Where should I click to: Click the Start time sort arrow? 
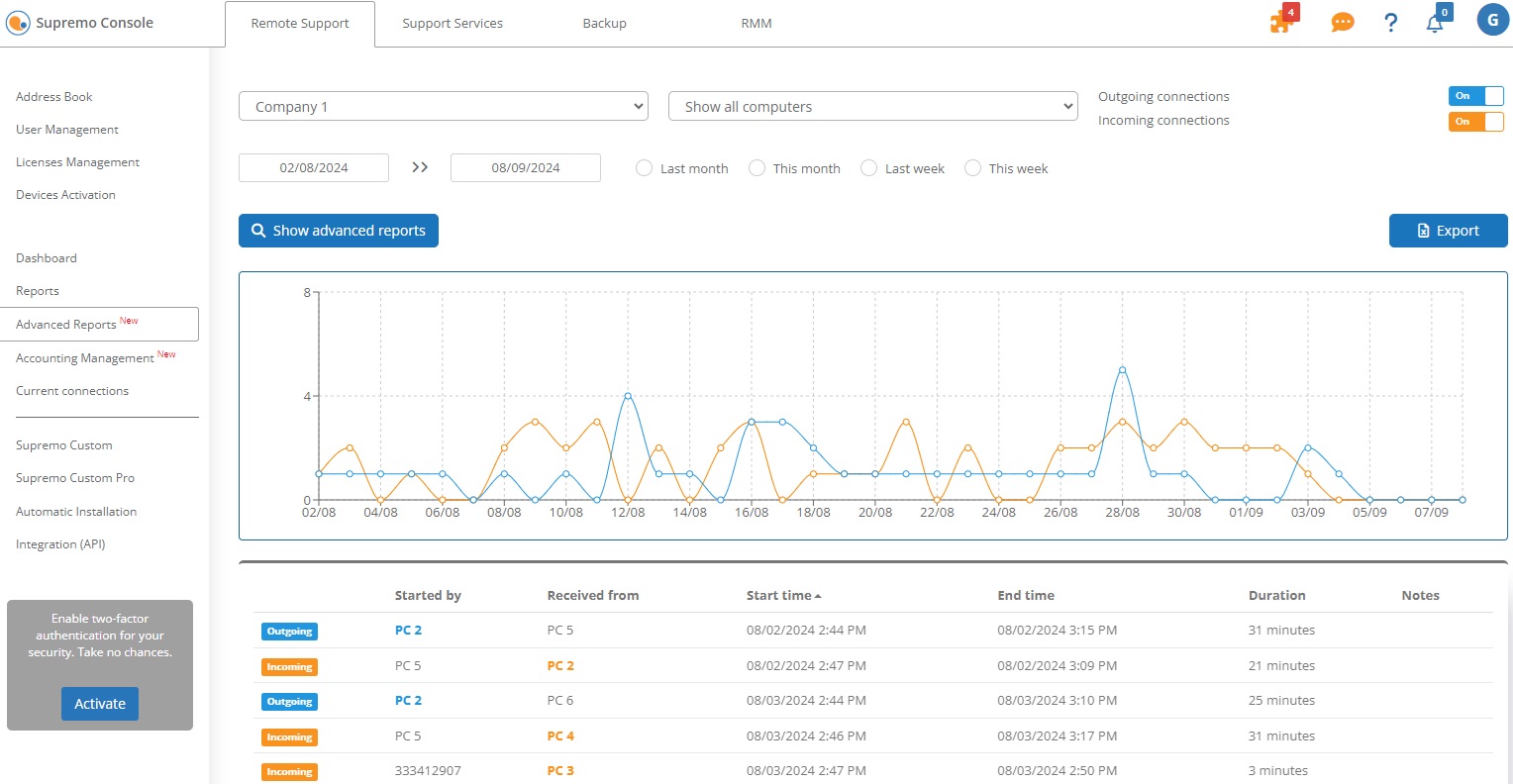(x=818, y=596)
